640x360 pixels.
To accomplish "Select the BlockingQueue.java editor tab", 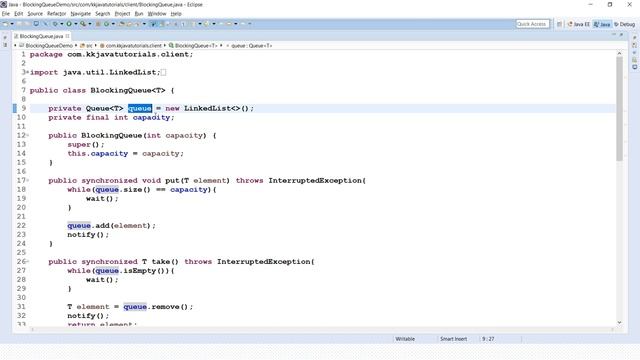I will tap(41, 36).
